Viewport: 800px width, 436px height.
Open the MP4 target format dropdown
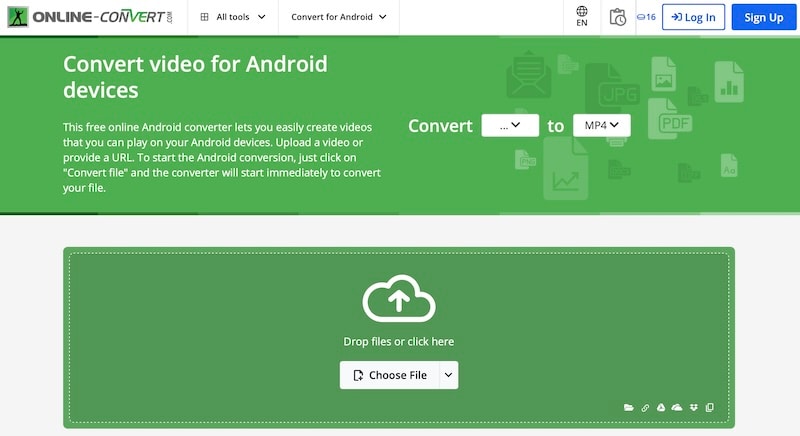click(602, 125)
